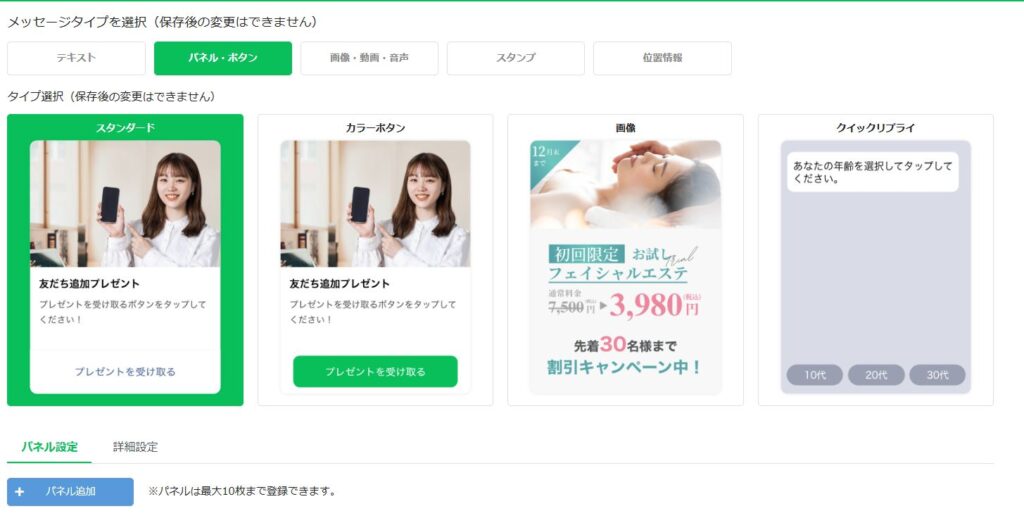The width and height of the screenshot is (1024, 518).
Task: Pick the スタンプ message type
Action: 515,58
